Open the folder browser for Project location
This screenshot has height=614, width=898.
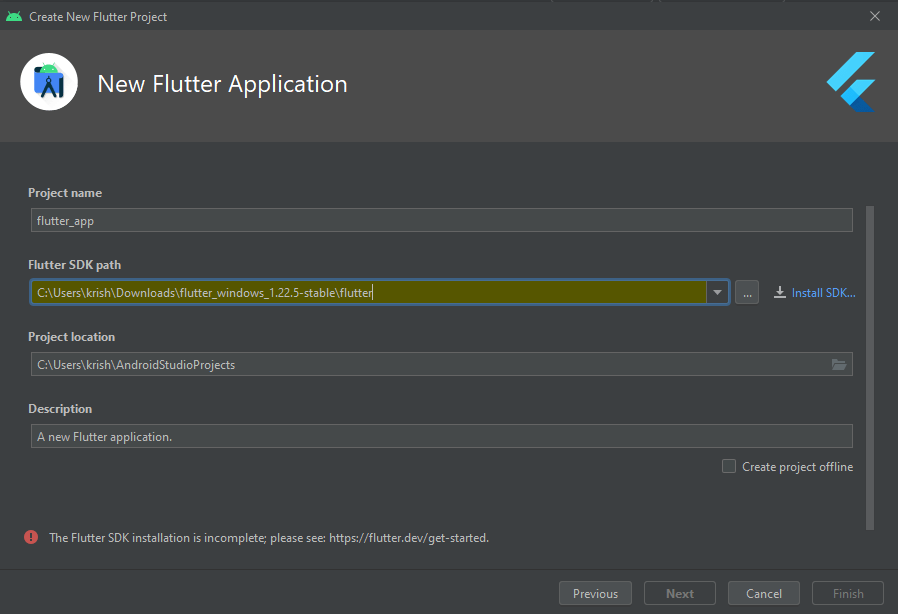(840, 364)
